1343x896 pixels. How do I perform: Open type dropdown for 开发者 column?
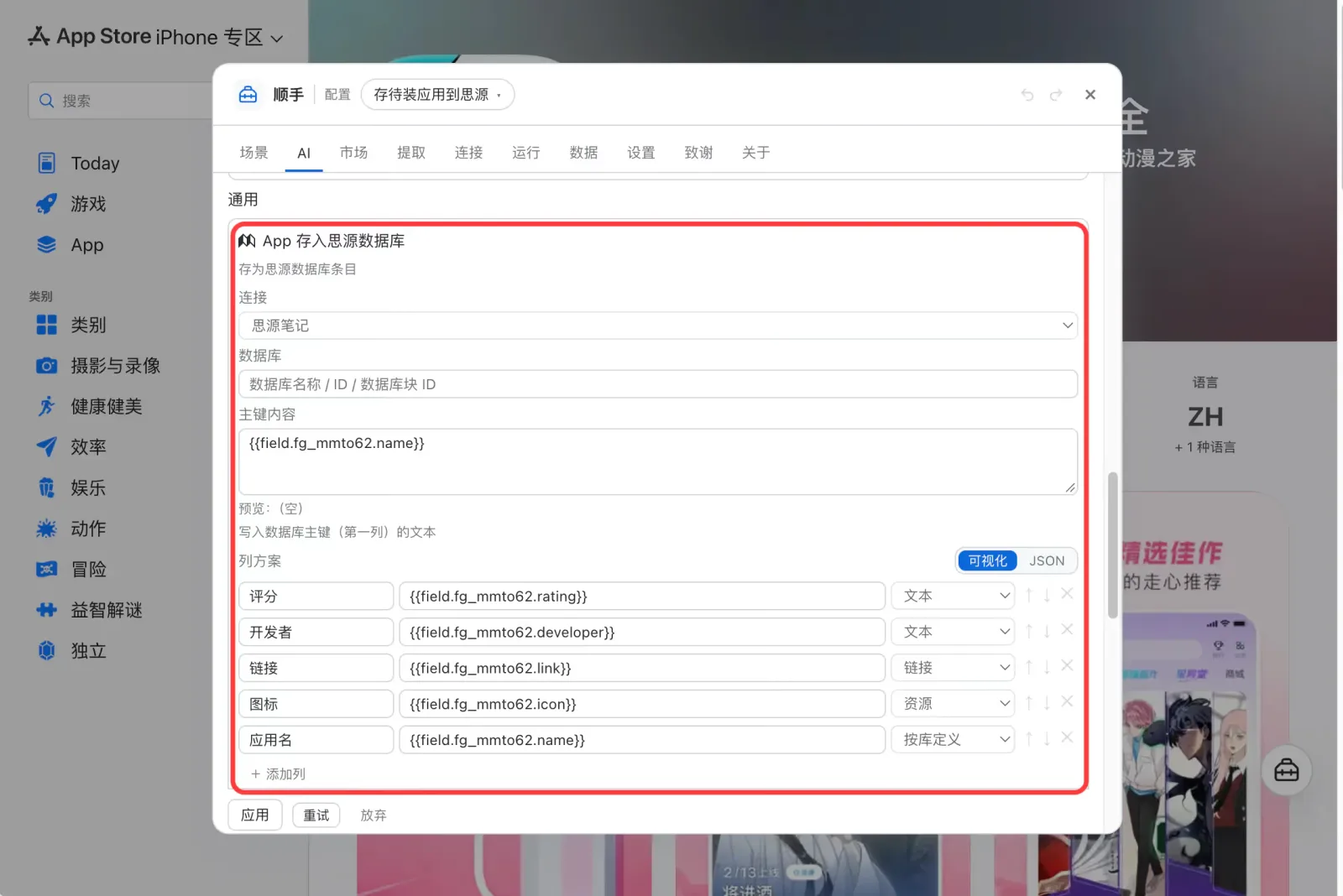tap(954, 632)
